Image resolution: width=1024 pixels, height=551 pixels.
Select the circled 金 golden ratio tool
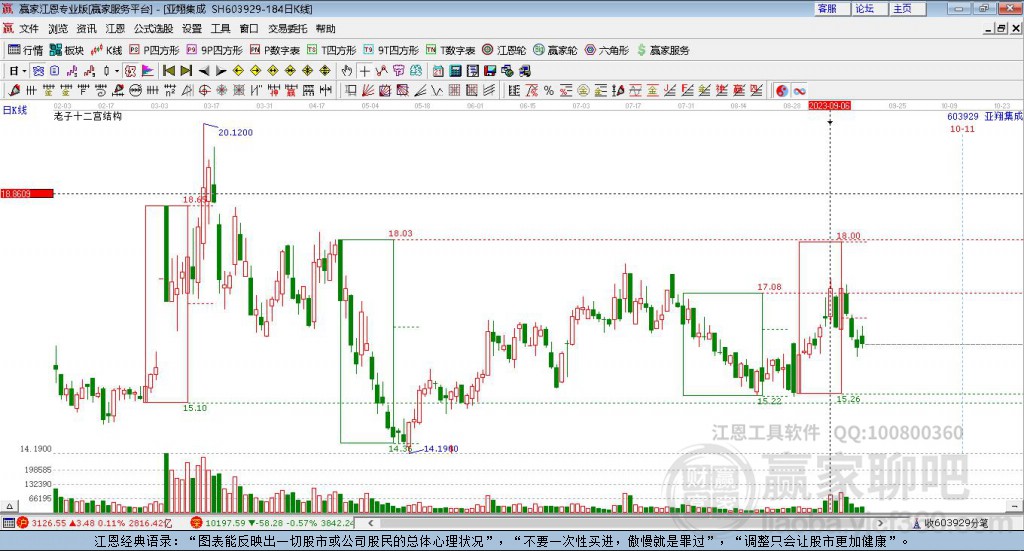click(583, 90)
